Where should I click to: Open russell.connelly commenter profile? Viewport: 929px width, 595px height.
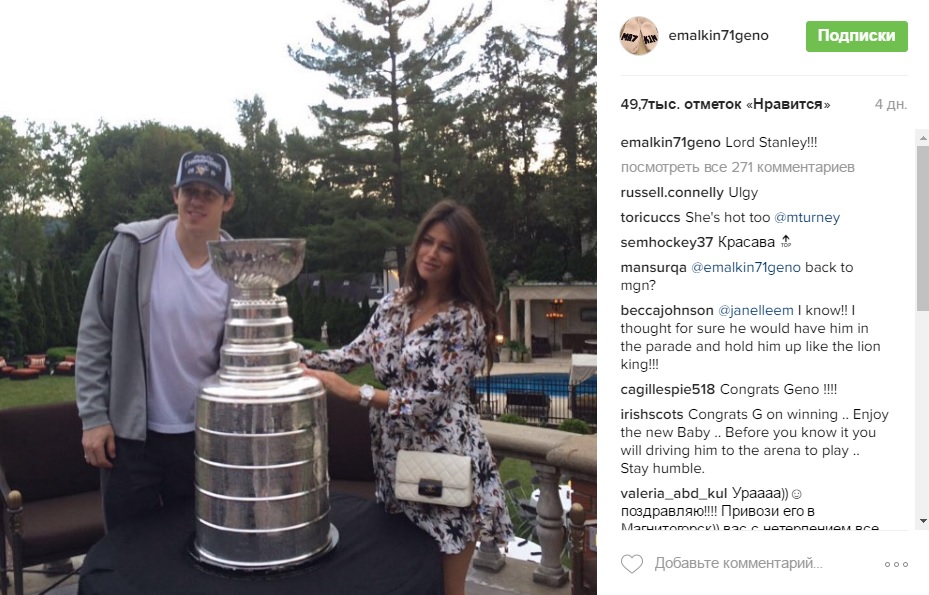pyautogui.click(x=672, y=193)
